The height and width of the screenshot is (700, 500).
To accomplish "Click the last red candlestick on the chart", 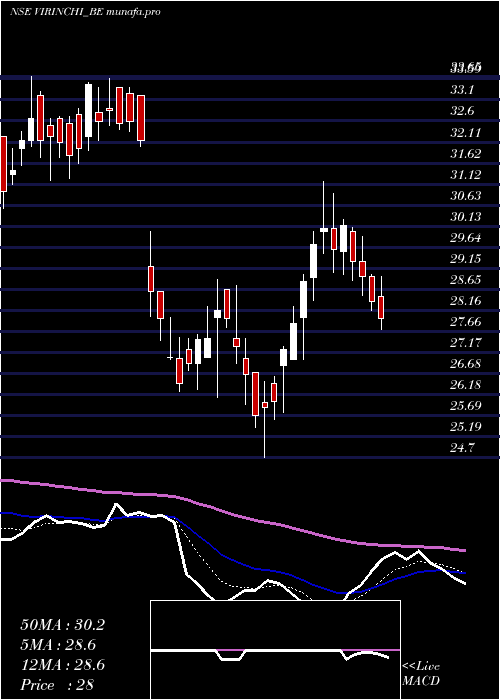I will 381,307.
